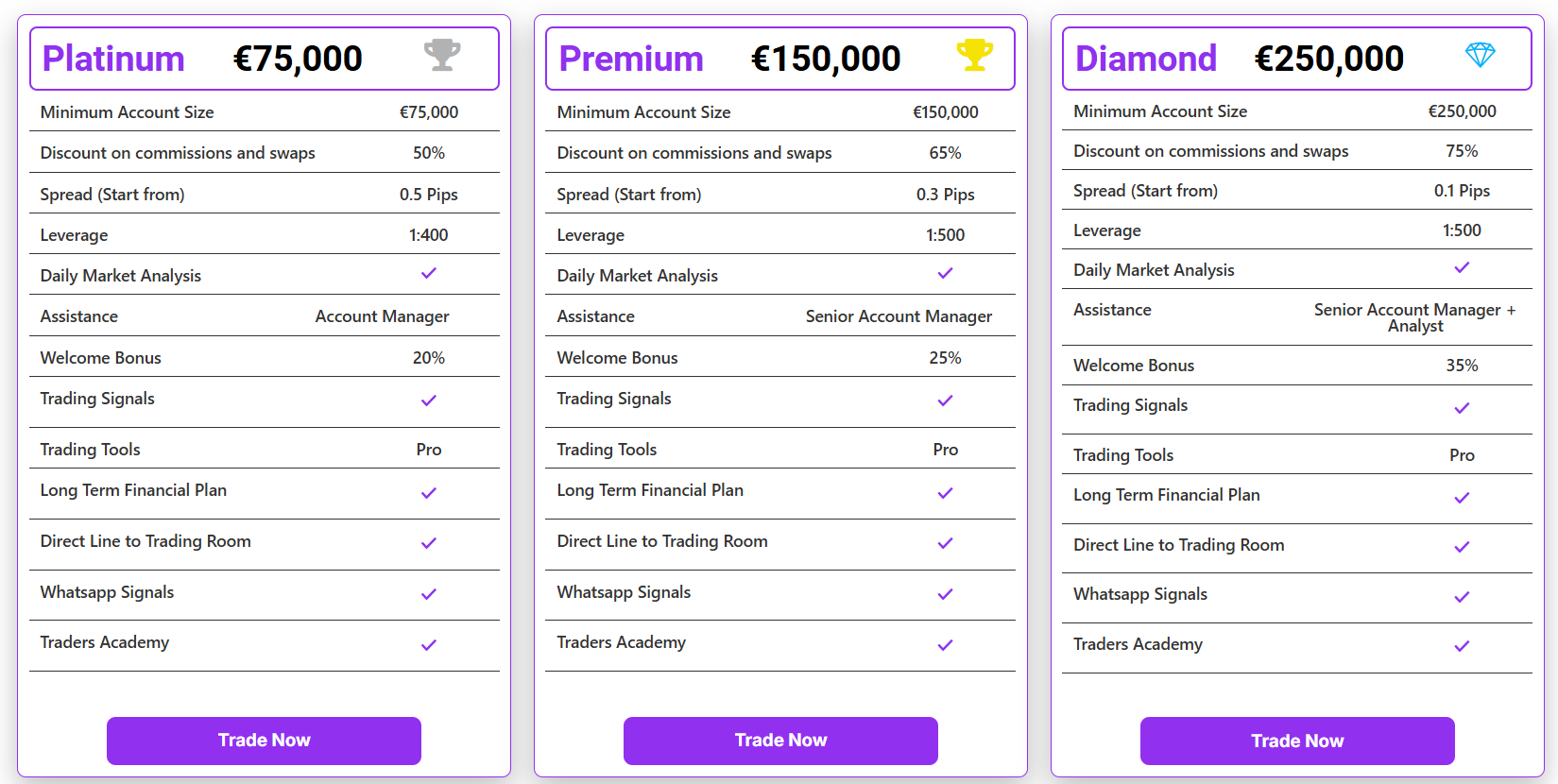
Task: Click the Diamond €250,000 header price
Action: coord(1328,59)
